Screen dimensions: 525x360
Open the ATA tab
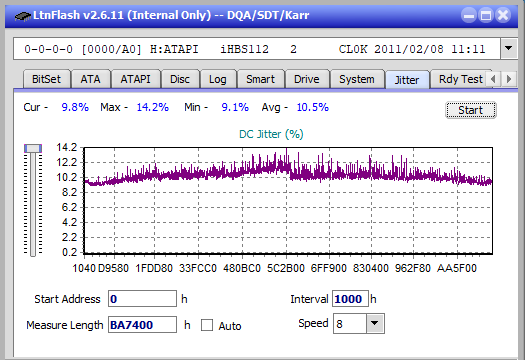coord(90,79)
